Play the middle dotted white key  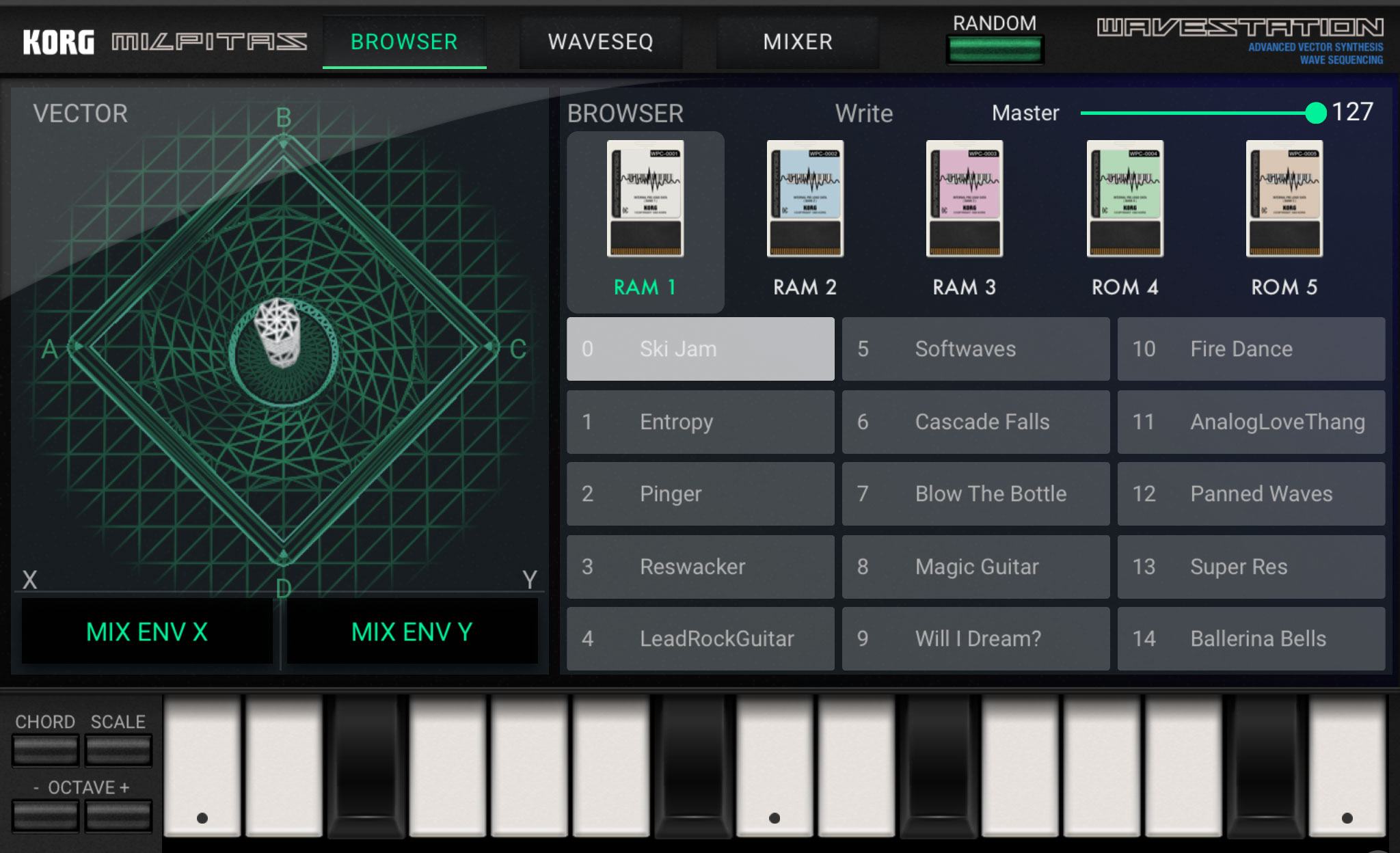pos(775,766)
